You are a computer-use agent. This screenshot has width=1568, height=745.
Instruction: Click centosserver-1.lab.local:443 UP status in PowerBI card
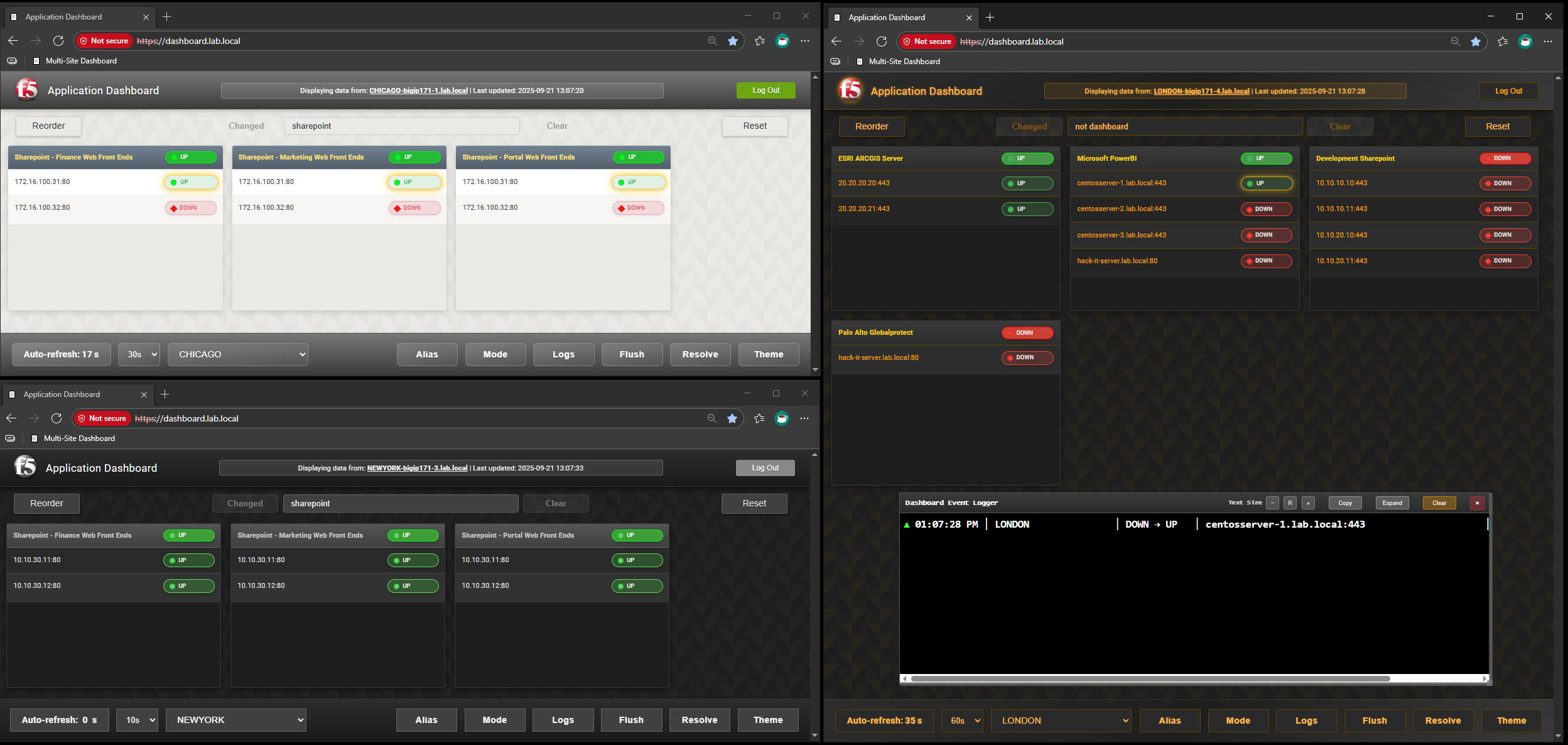(1267, 183)
